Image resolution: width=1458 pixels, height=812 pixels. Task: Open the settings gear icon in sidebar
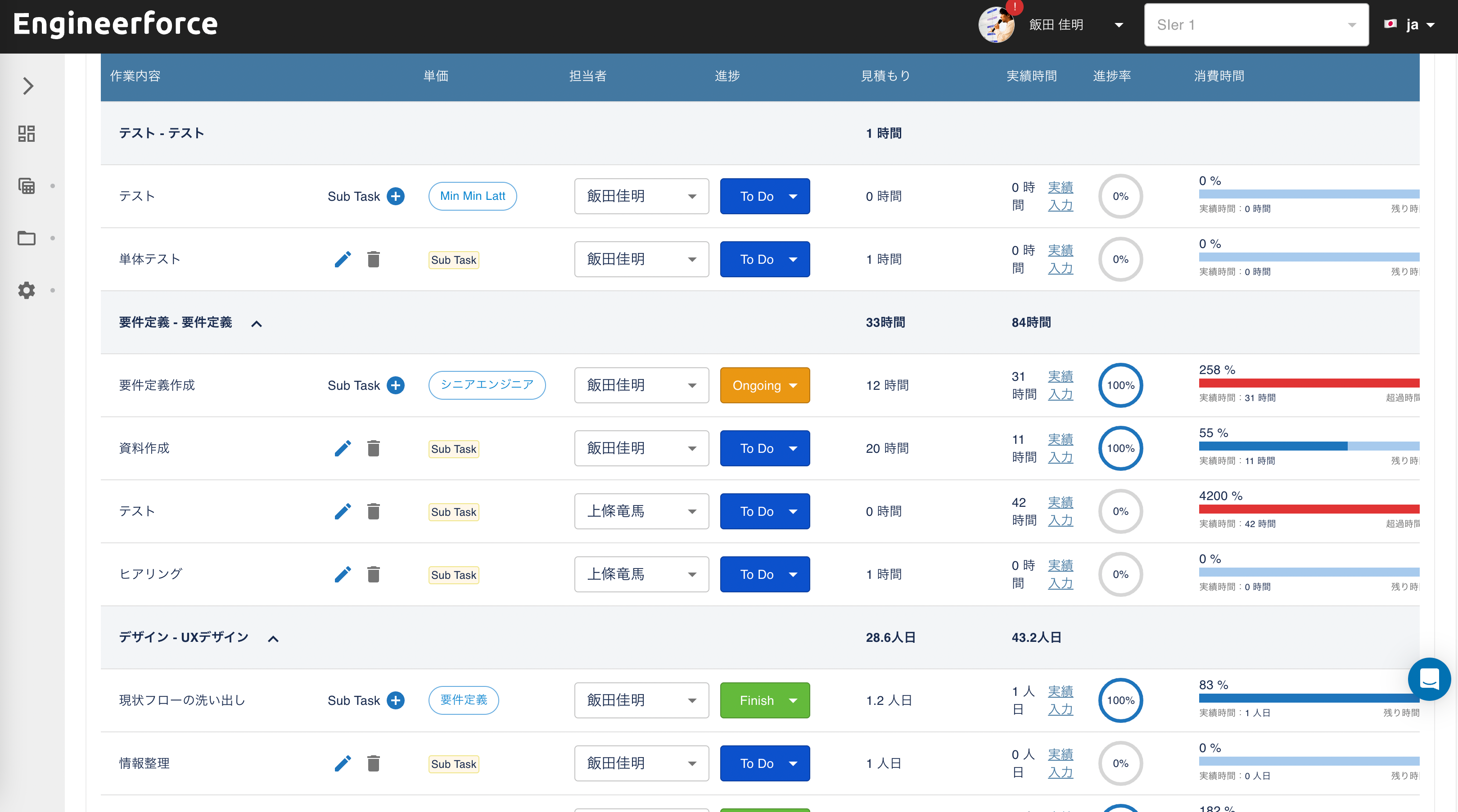[x=27, y=290]
